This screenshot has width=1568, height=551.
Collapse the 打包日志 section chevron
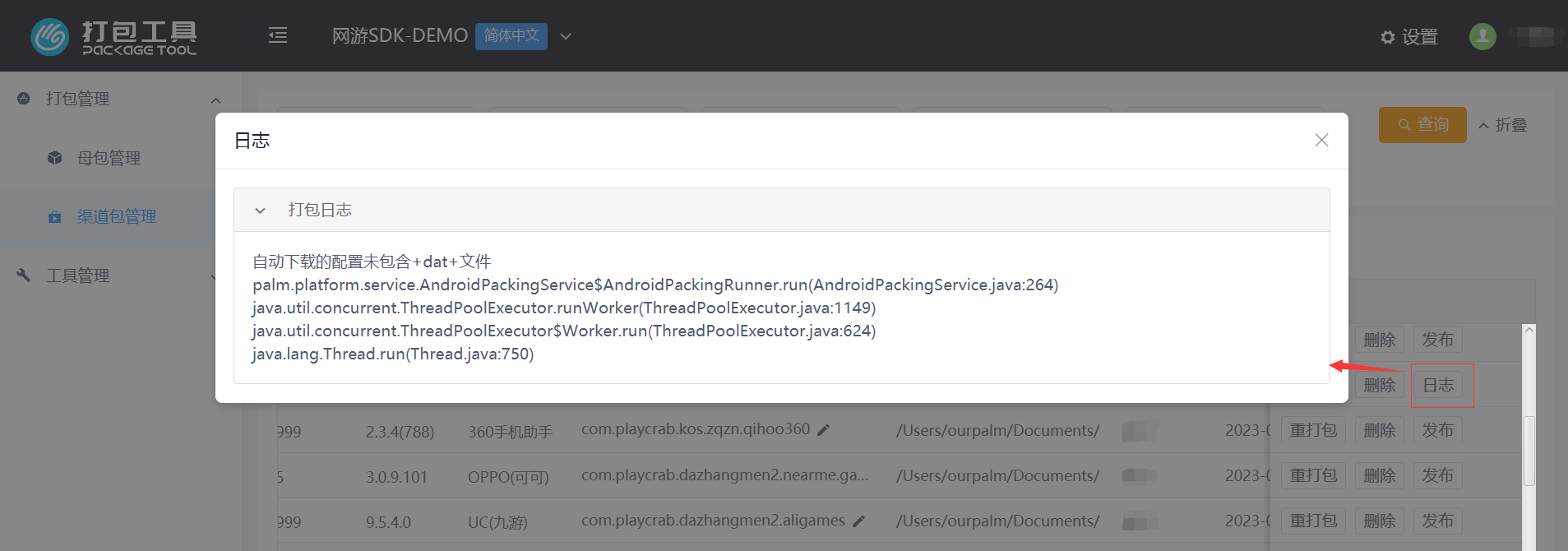261,211
